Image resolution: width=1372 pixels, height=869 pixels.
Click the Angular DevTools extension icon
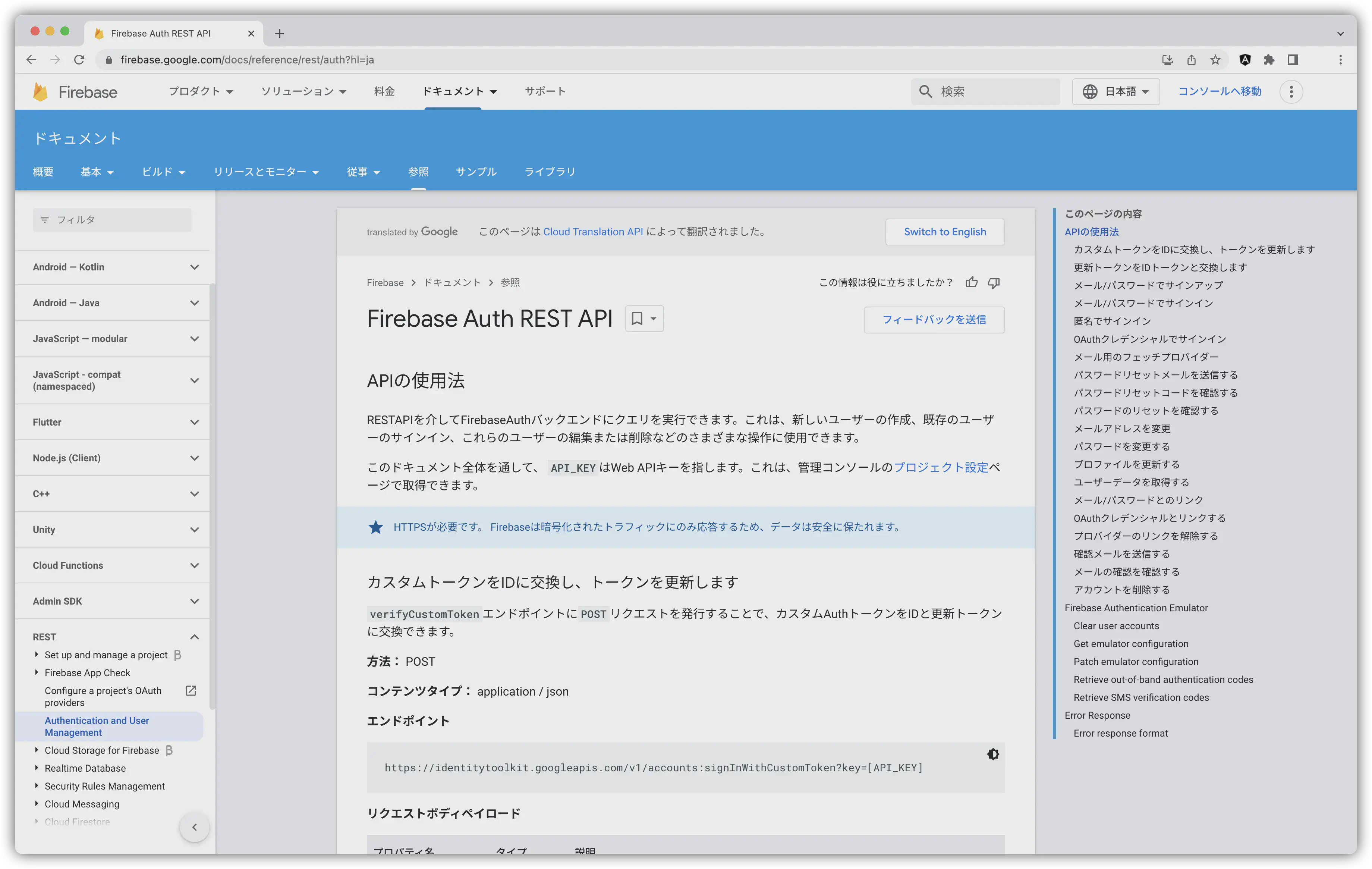tap(1245, 60)
